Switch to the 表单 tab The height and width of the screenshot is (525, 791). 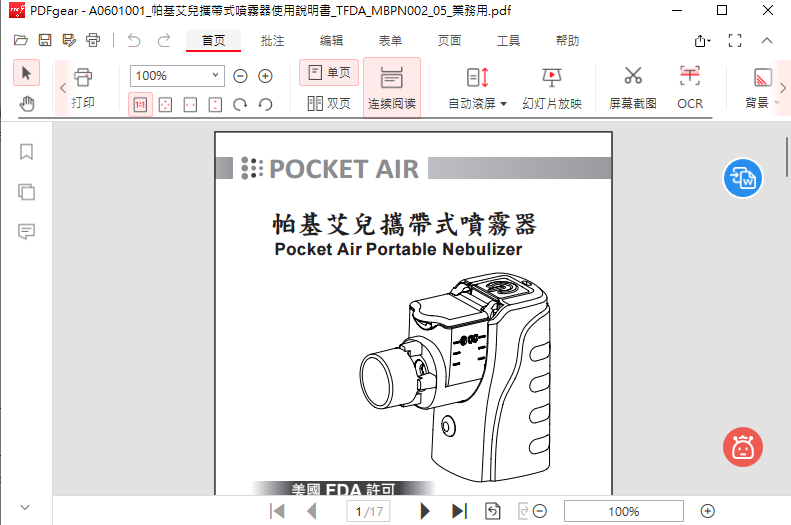tap(390, 41)
